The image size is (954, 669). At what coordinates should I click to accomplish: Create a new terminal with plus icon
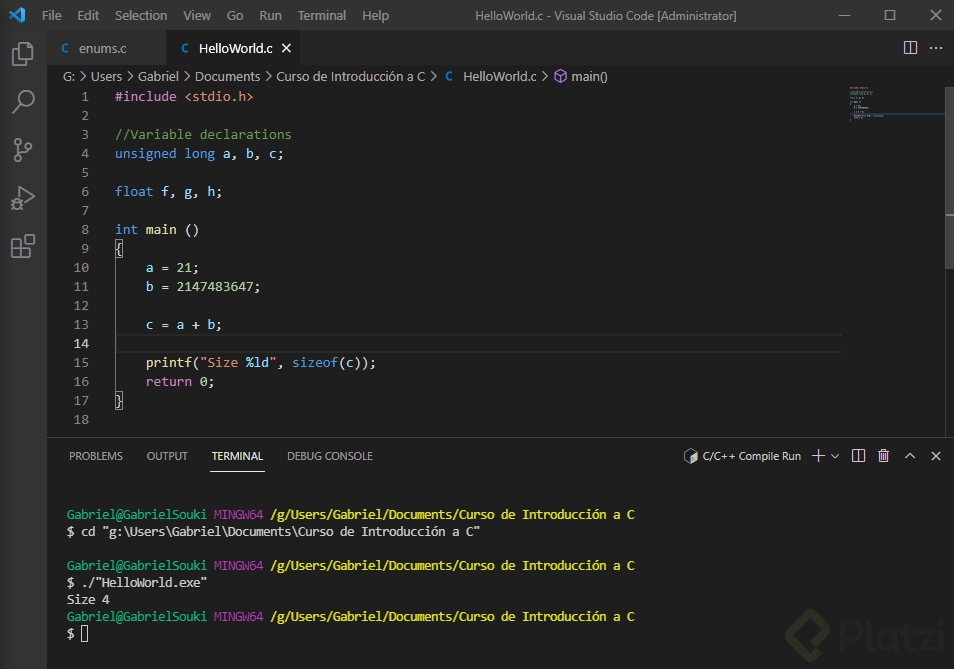(818, 456)
